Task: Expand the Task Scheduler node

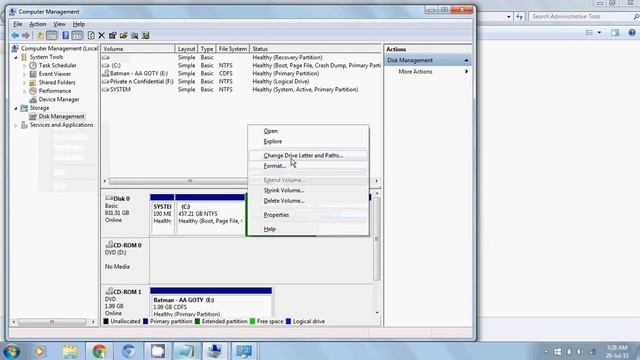Action: tap(24, 66)
